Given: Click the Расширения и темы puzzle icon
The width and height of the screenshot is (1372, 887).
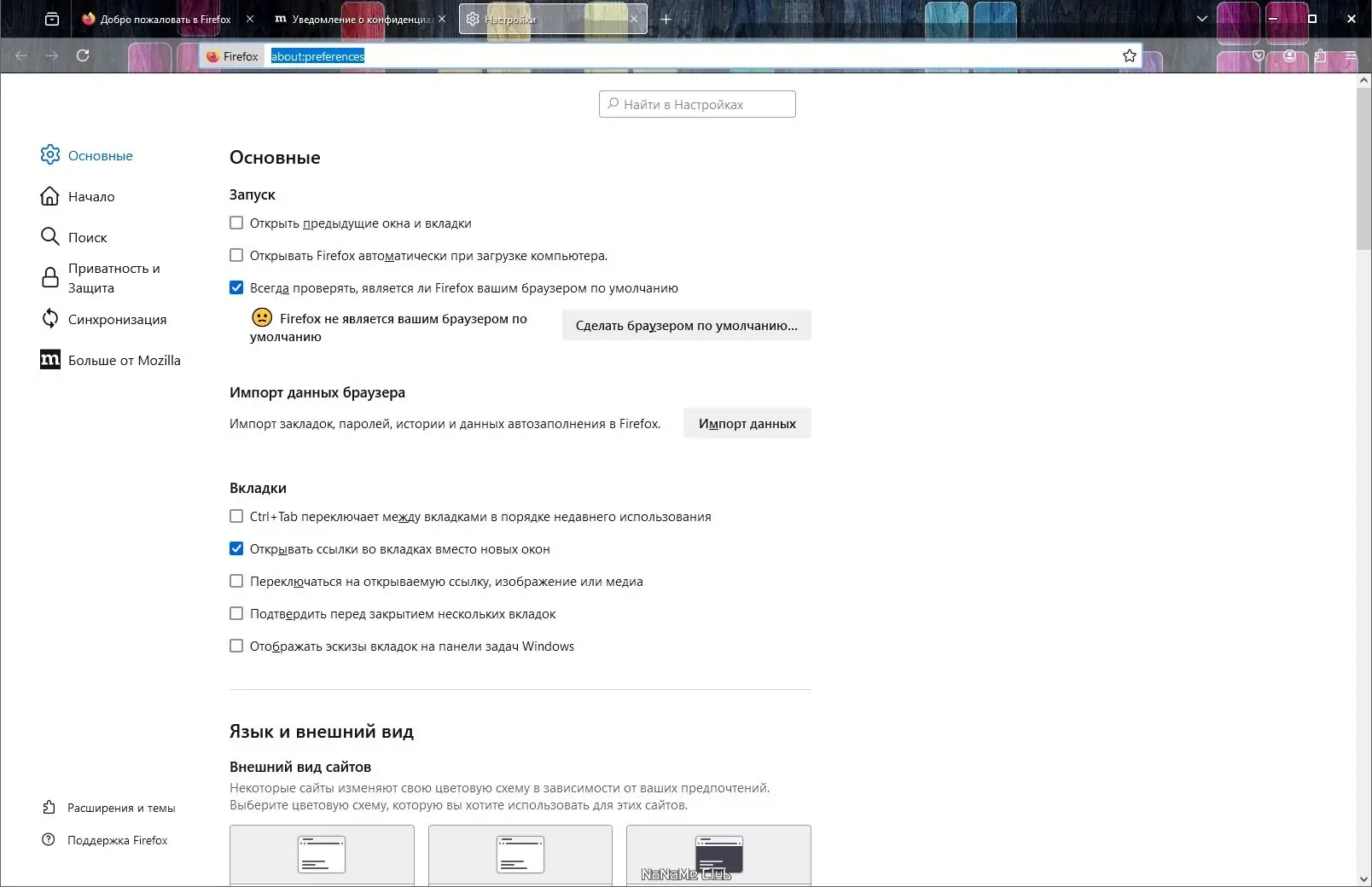Looking at the screenshot, I should point(49,808).
